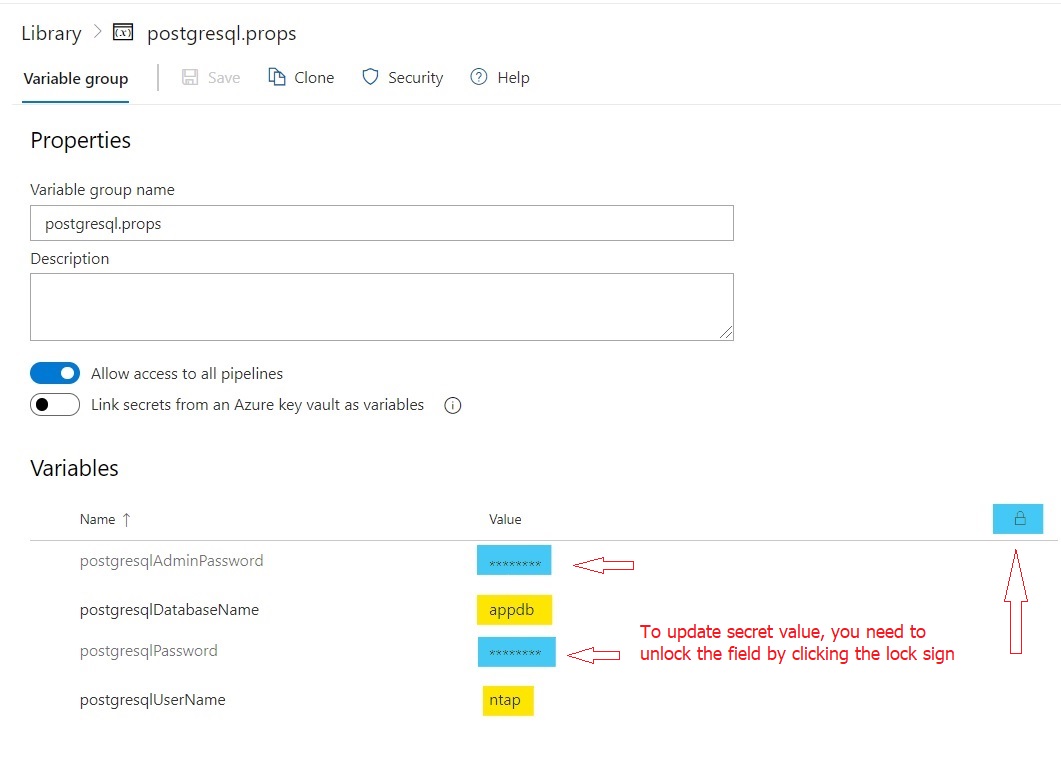Expand the breadcrumb chevron after Library
The height and width of the screenshot is (761, 1061).
tap(97, 32)
